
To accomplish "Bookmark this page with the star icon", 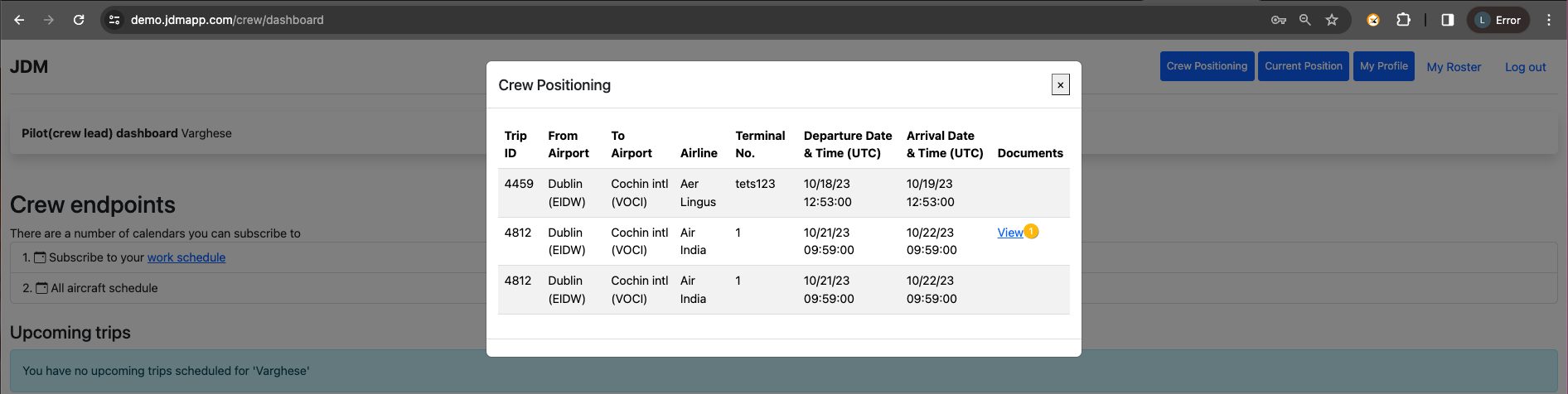I will coord(1332,20).
